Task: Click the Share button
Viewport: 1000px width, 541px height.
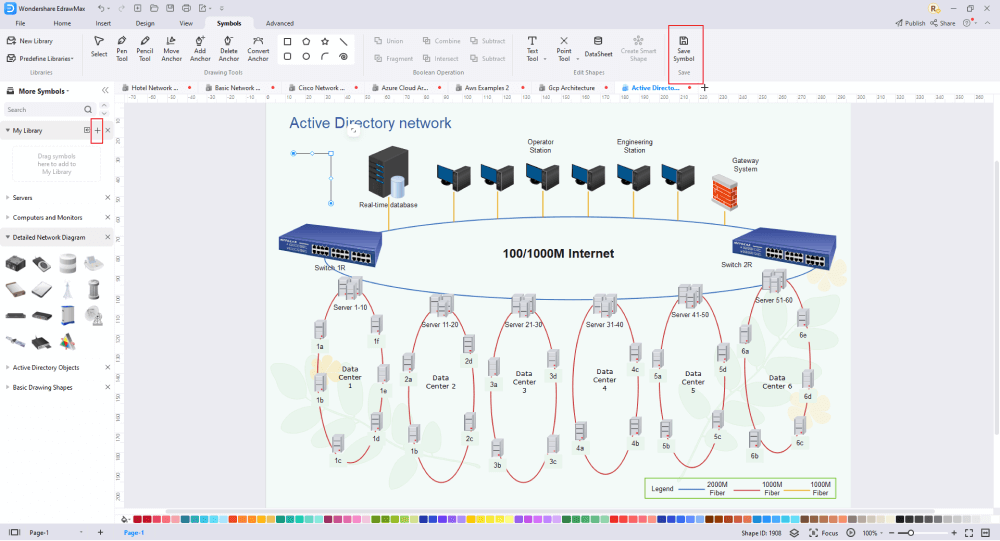Action: pos(943,23)
